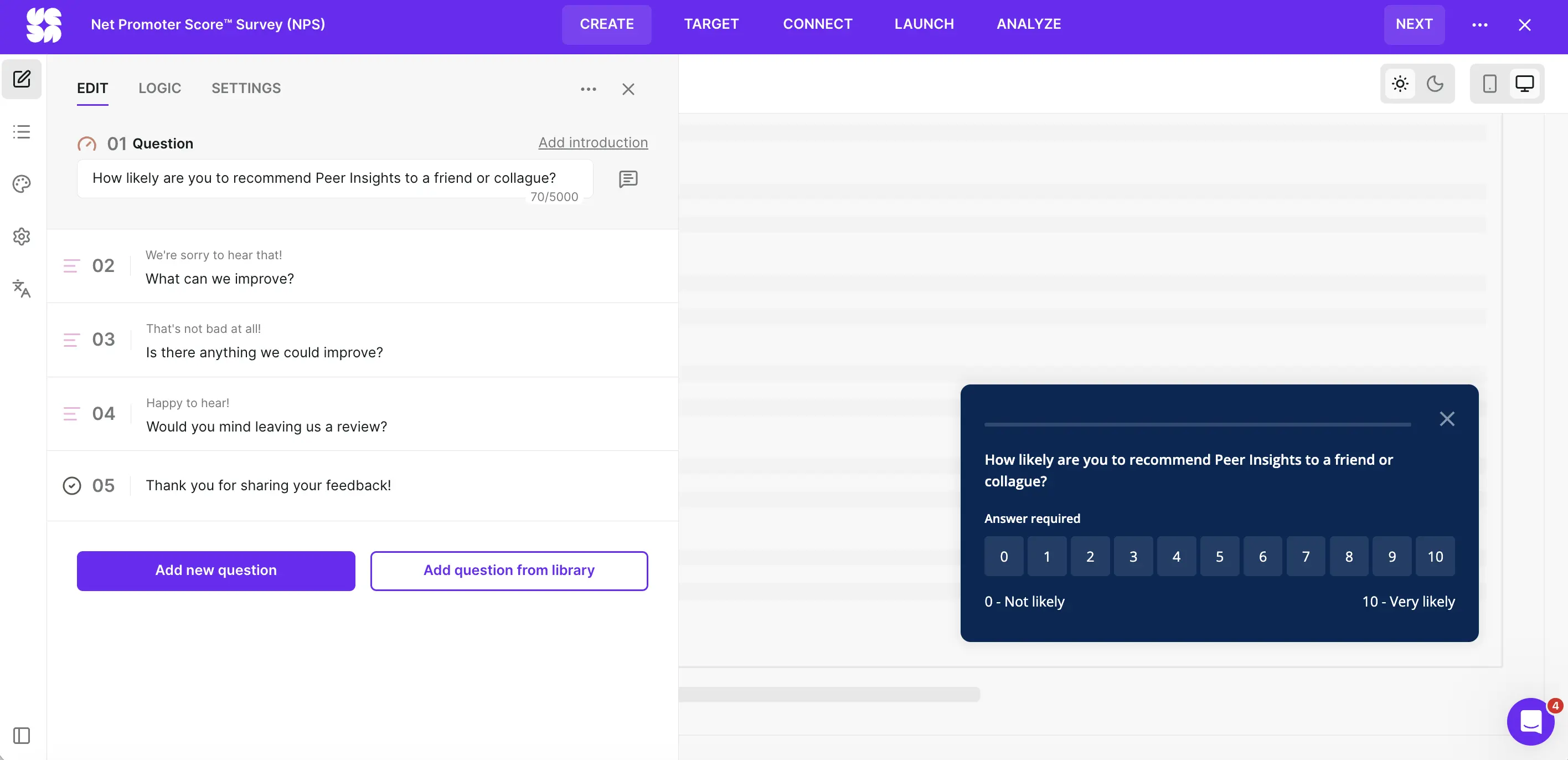
Task: Click the preview survey progress bar
Action: tap(1197, 424)
